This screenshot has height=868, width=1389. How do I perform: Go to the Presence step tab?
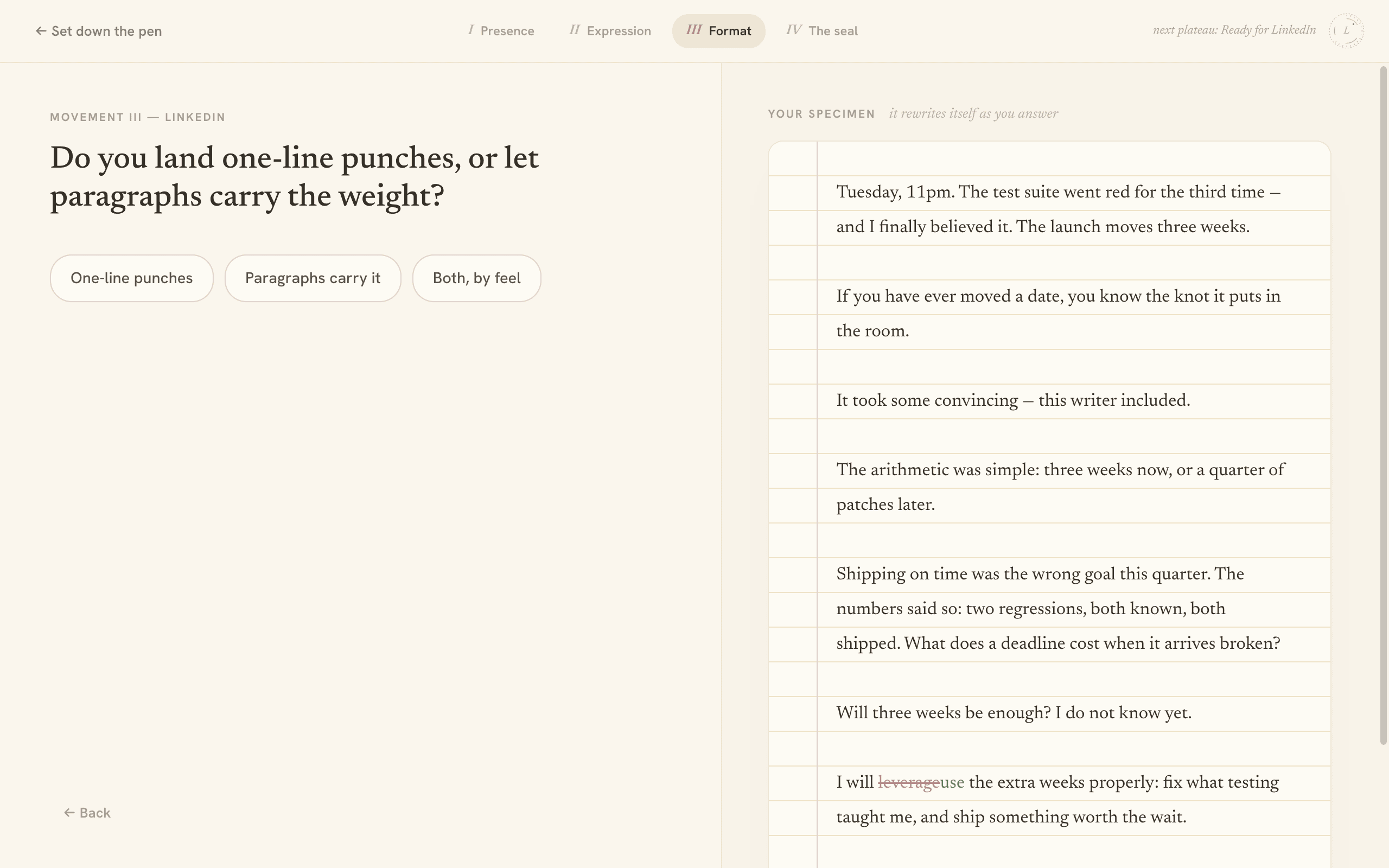point(501,31)
